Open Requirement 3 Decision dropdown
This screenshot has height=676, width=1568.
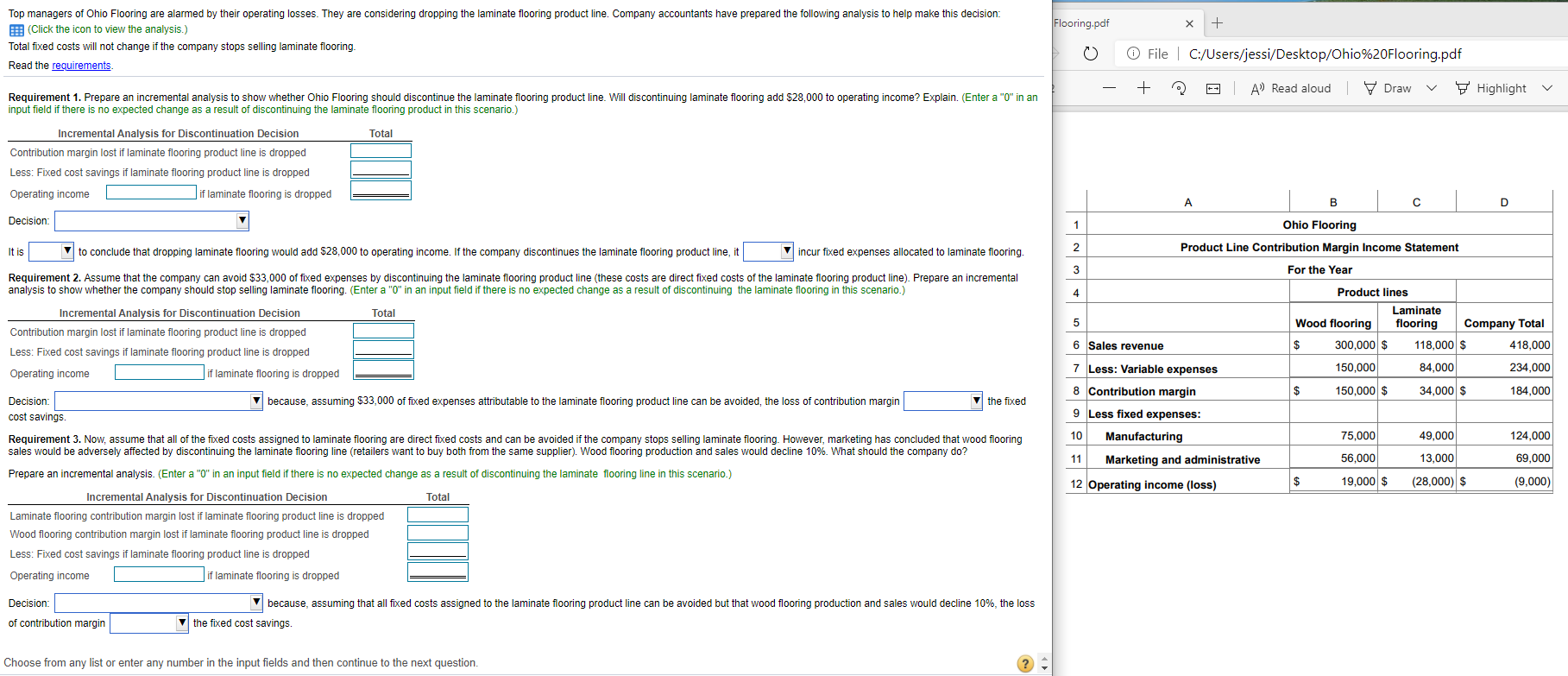159,603
